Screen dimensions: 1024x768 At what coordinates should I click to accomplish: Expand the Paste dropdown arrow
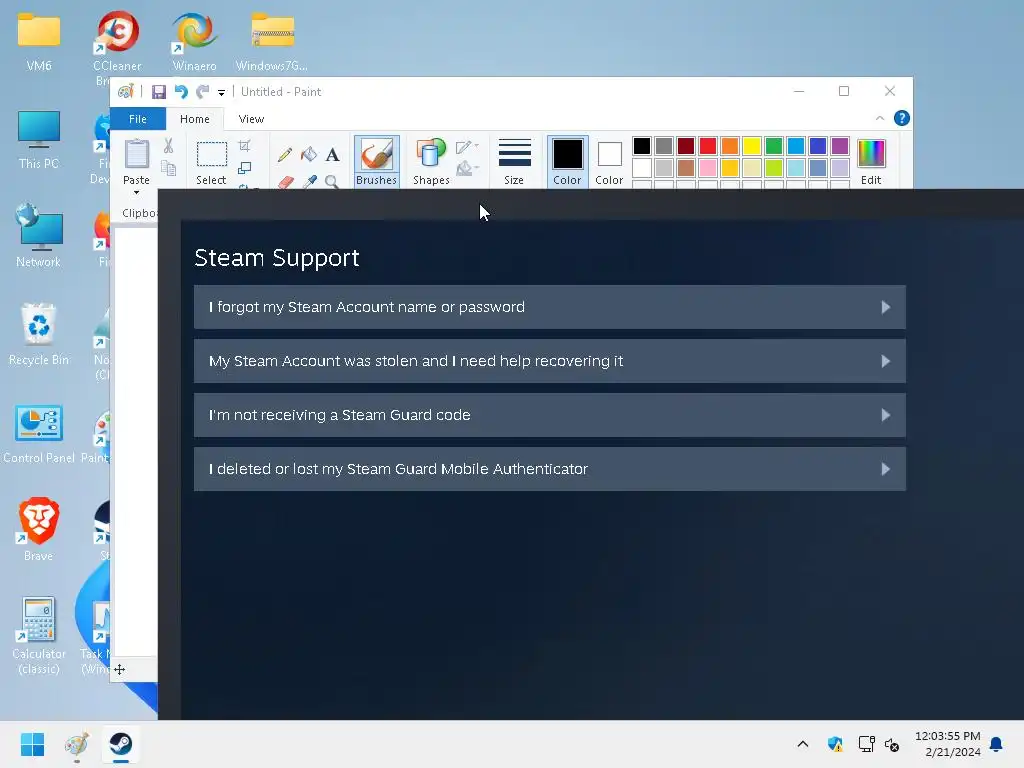pos(136,192)
